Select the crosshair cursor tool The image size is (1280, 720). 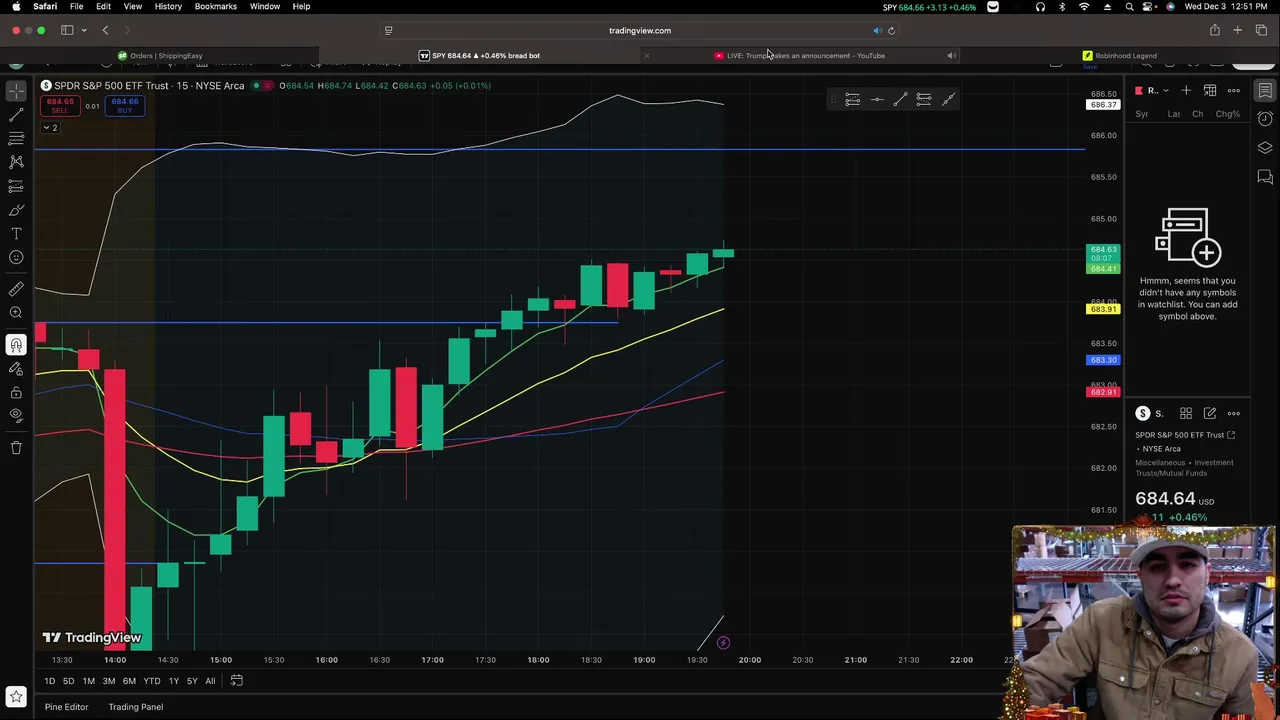tap(16, 91)
